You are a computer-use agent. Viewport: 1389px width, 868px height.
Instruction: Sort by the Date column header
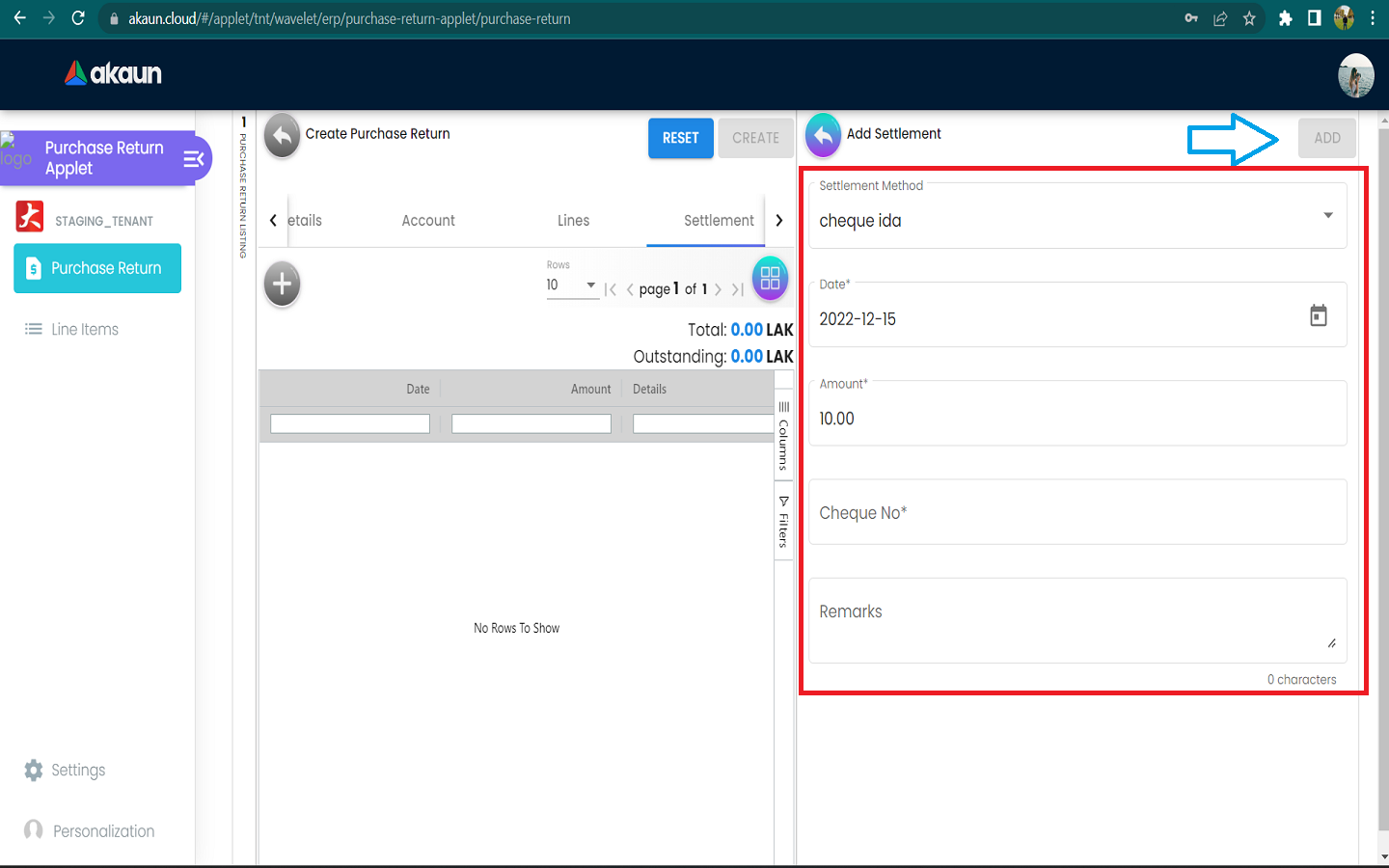[x=418, y=390]
